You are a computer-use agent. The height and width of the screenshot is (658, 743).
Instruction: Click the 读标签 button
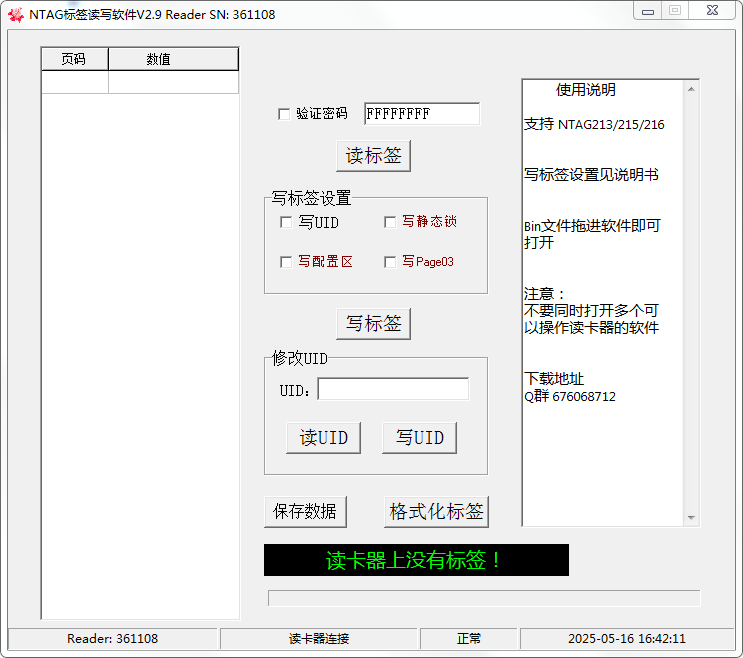(x=373, y=156)
